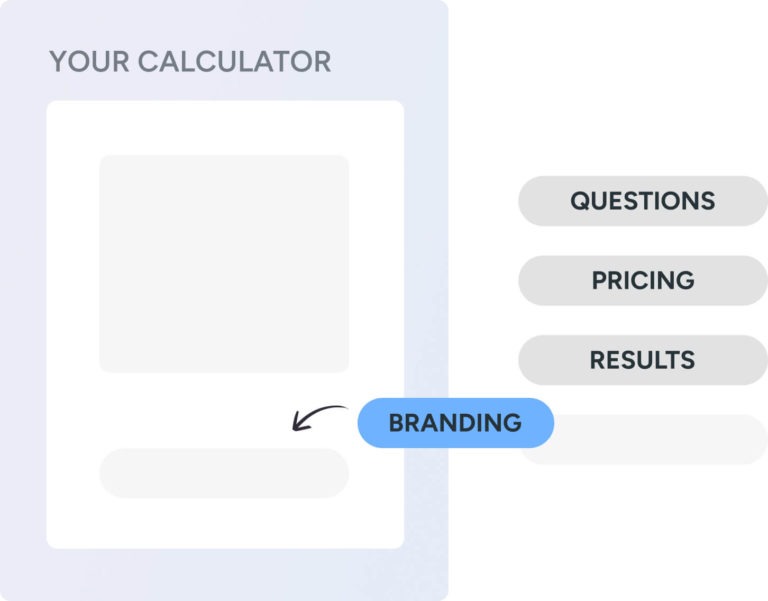
Task: Click the arrowhead tip beside the BRANDING pill
Action: point(295,429)
